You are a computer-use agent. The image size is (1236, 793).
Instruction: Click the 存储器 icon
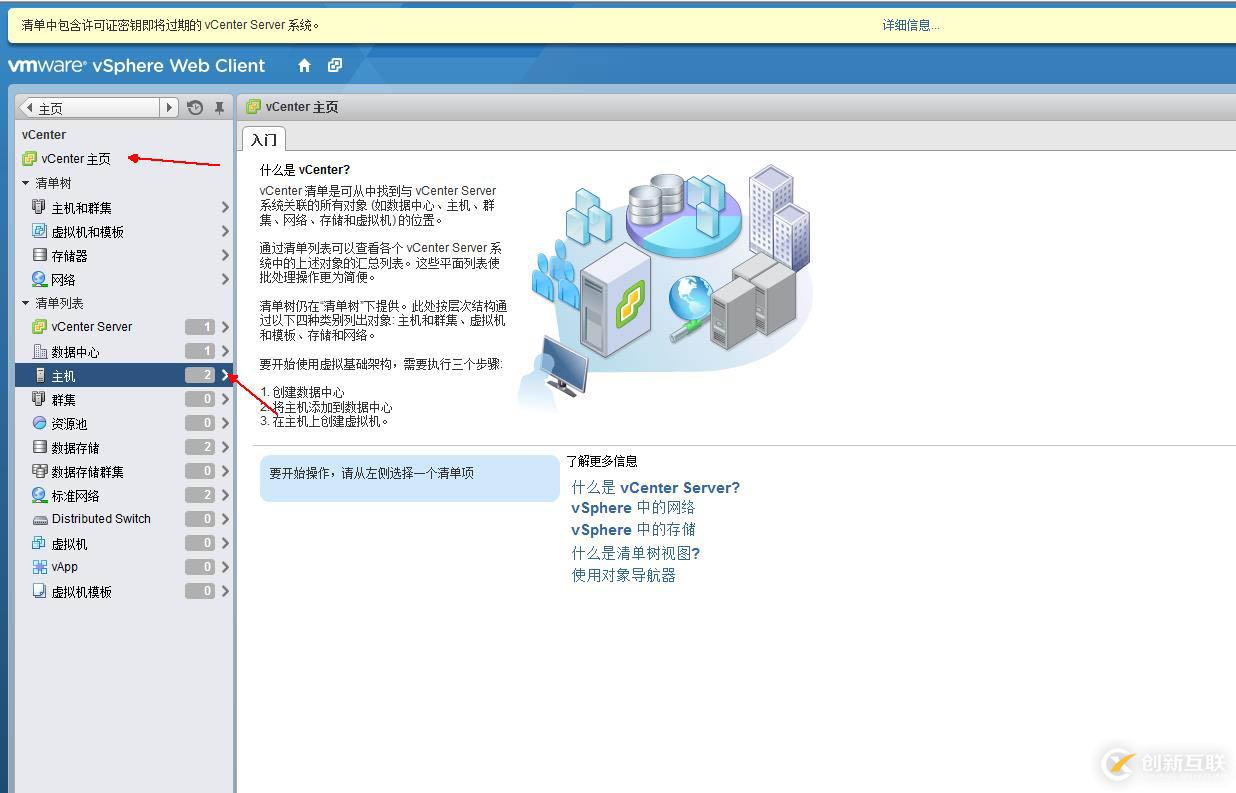tap(39, 255)
